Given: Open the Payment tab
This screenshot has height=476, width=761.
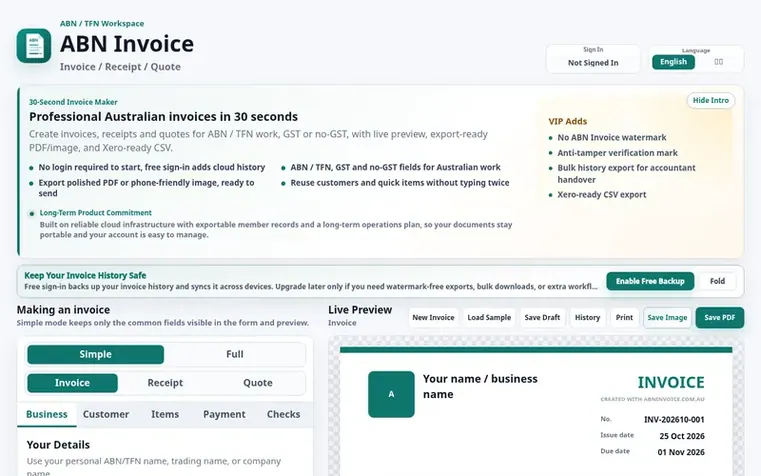Looking at the screenshot, I should [x=224, y=414].
